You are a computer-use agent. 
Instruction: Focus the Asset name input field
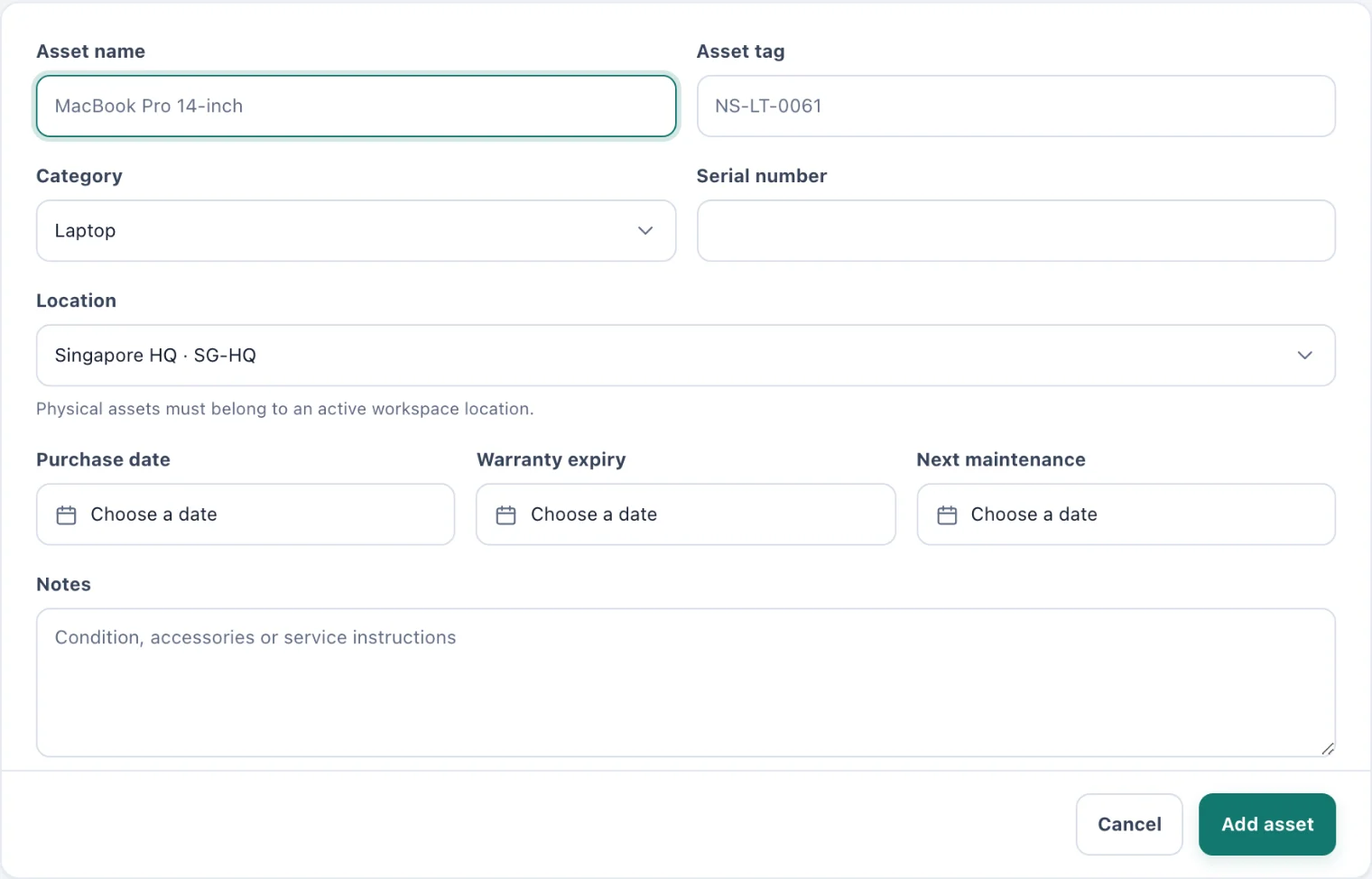(356, 106)
